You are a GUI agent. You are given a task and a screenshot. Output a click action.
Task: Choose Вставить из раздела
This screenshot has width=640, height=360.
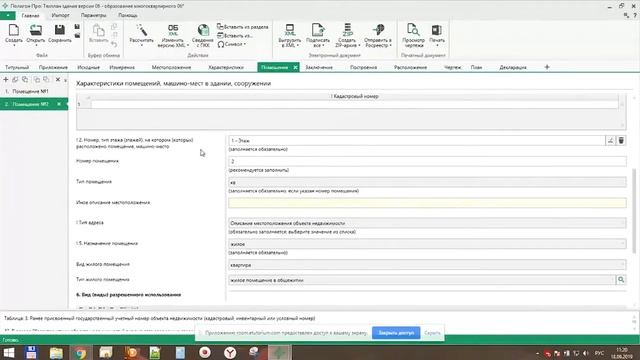[x=242, y=27]
